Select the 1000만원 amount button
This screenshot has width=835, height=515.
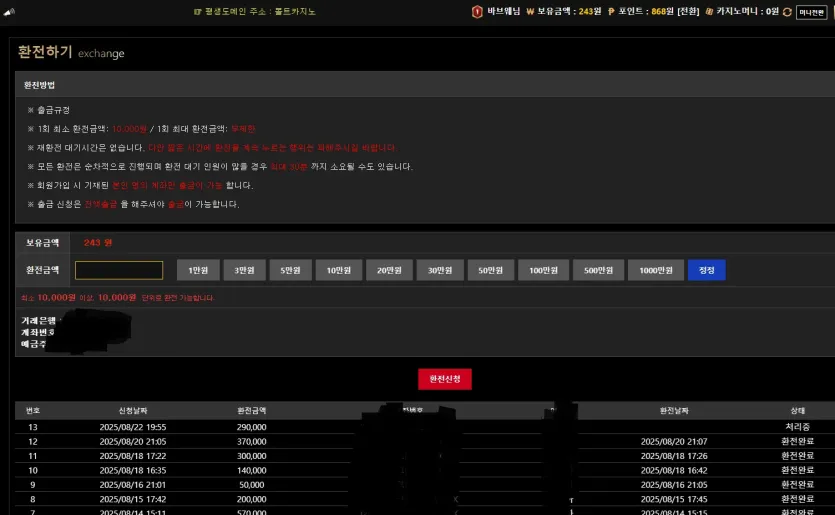656,270
